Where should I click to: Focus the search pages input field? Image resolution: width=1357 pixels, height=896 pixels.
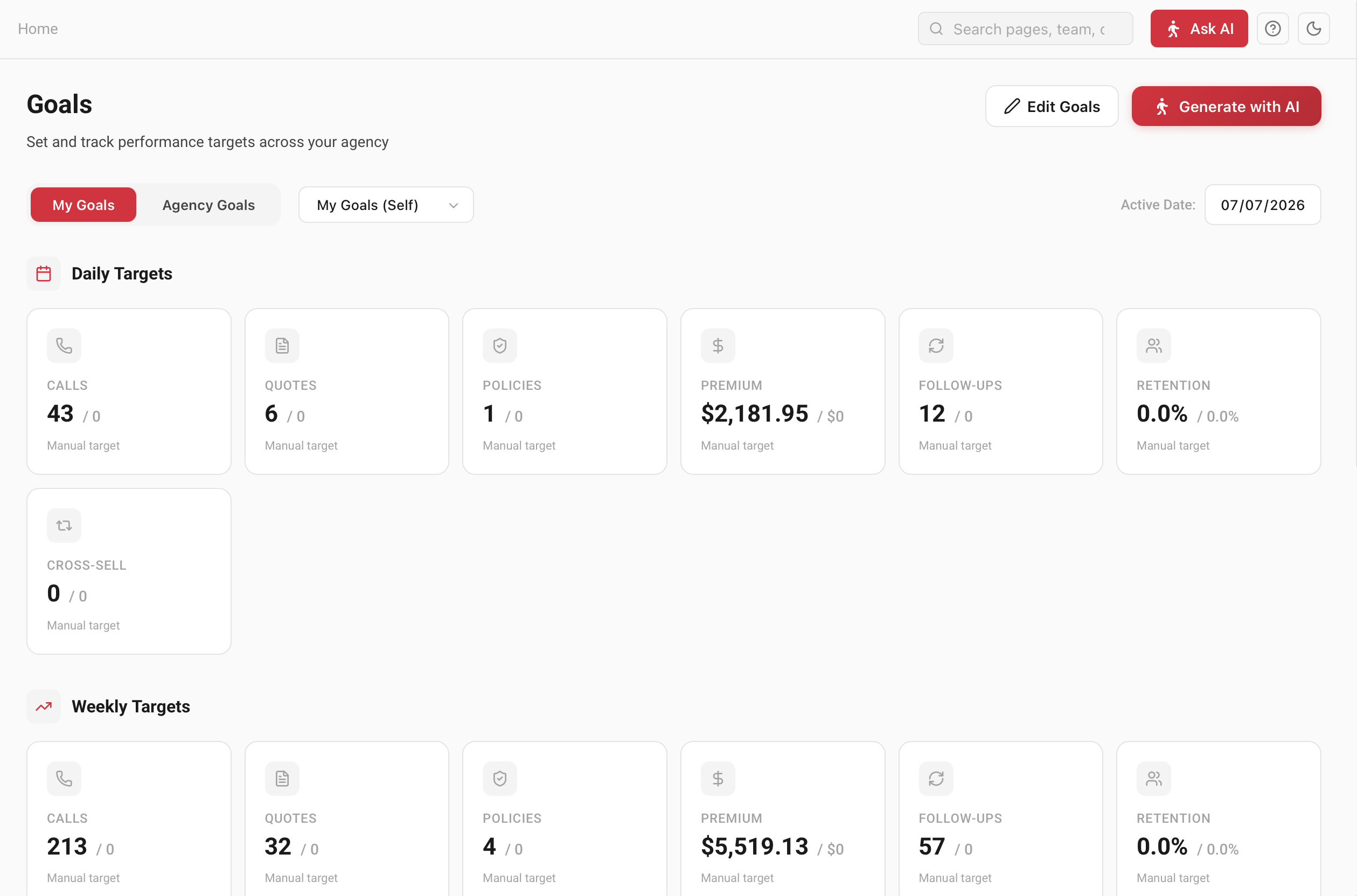[1025, 29]
